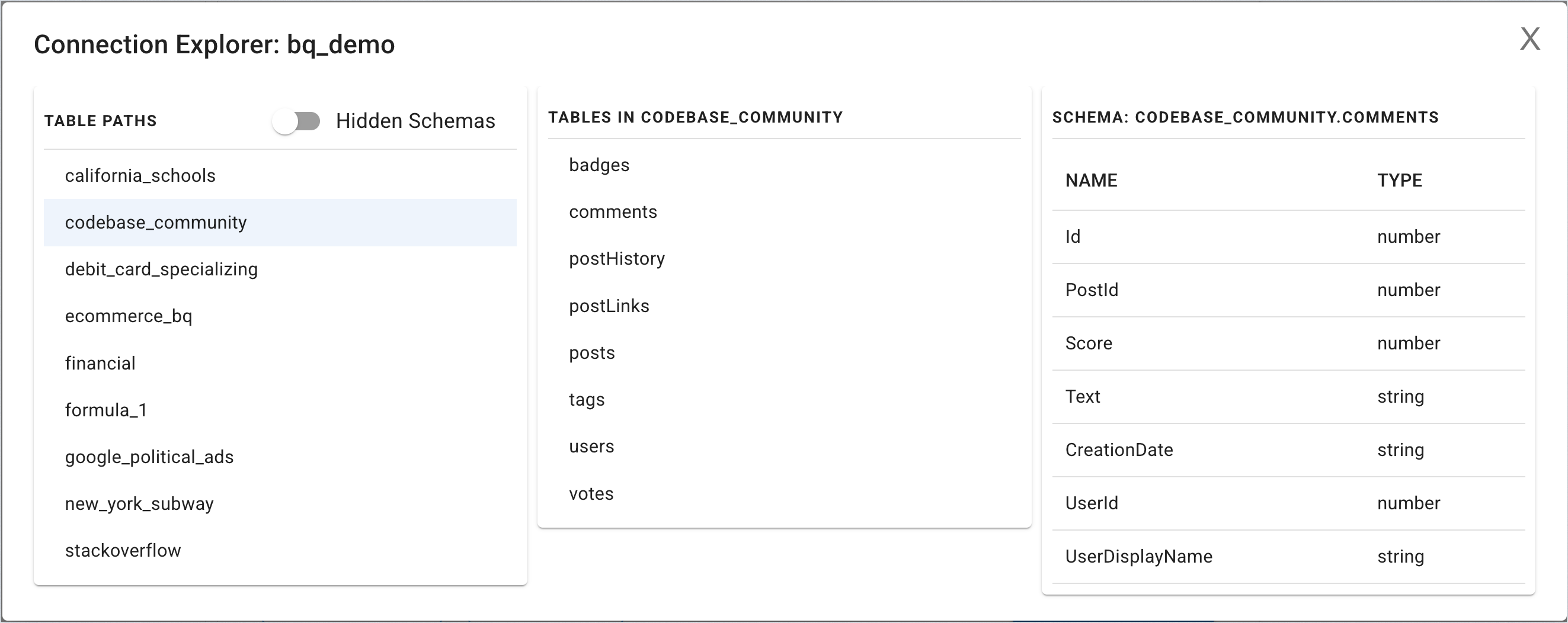This screenshot has width=1568, height=623.
Task: Select the financial schema
Action: coord(100,363)
